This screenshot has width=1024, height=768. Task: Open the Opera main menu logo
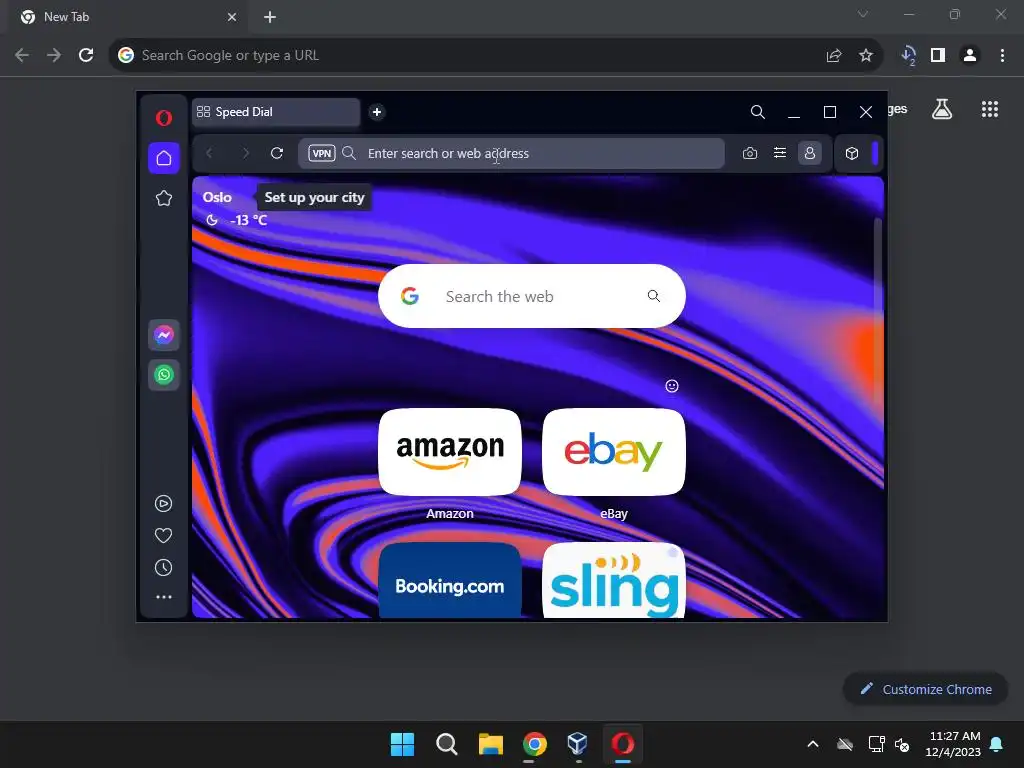coord(163,118)
